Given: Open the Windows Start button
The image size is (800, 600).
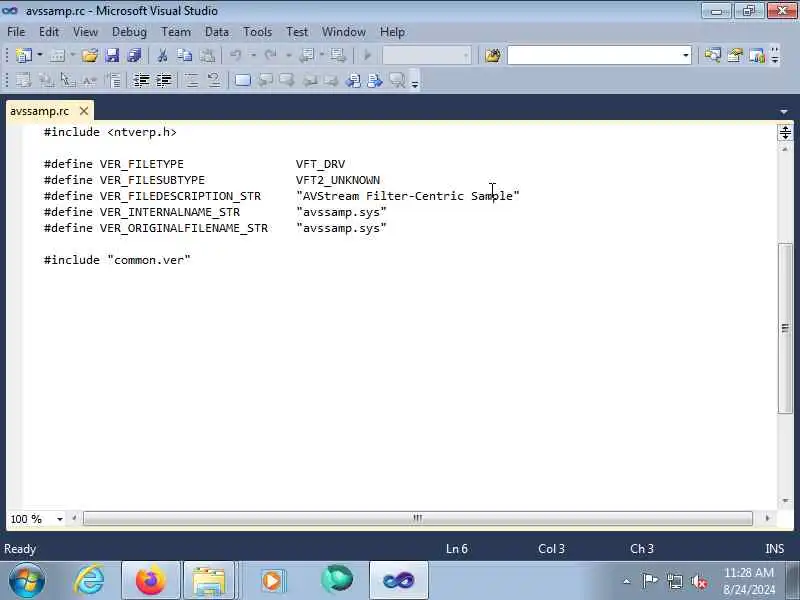Looking at the screenshot, I should tap(27, 581).
